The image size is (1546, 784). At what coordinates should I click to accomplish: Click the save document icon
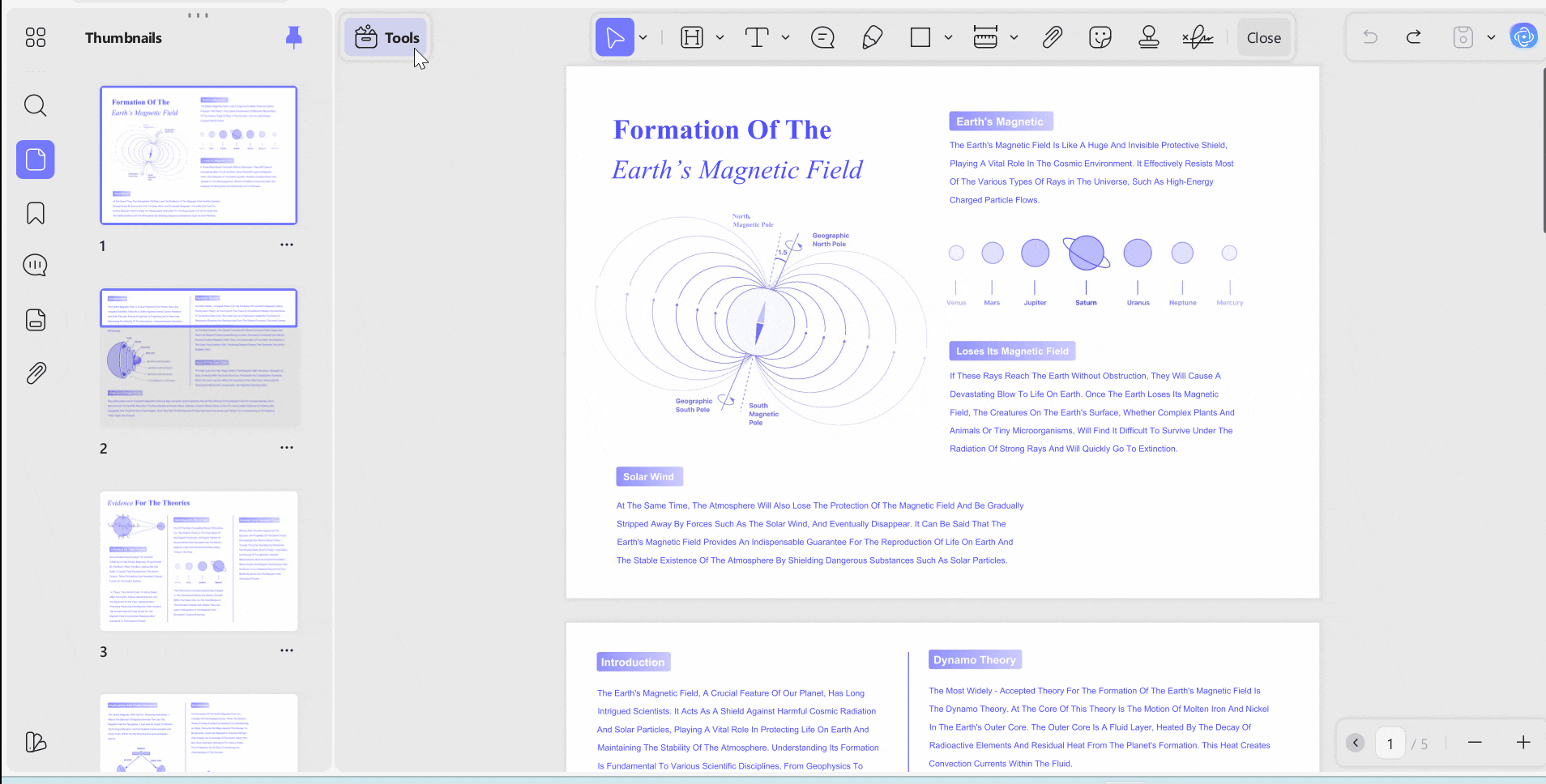(1463, 37)
